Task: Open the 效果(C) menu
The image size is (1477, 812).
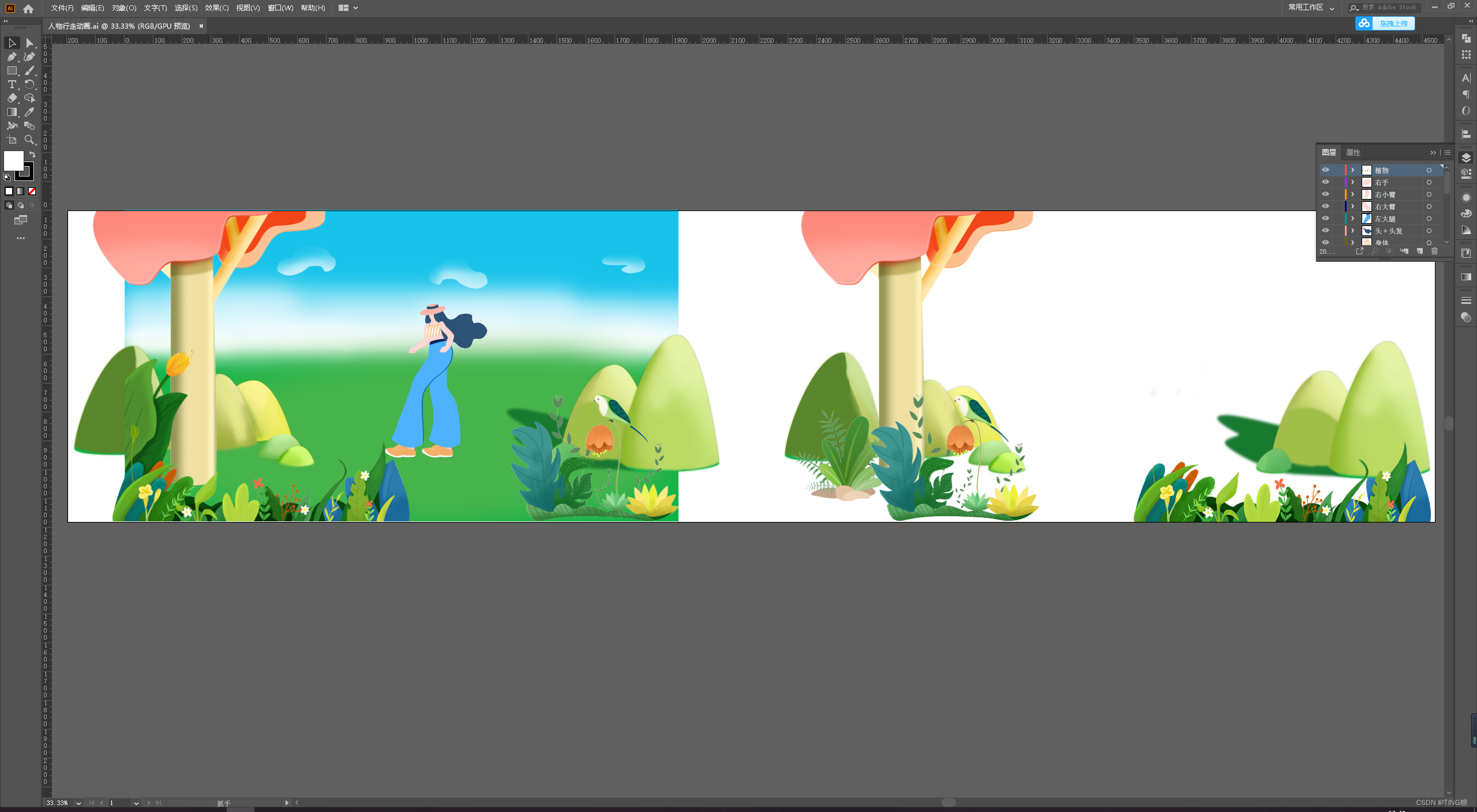Action: coord(216,7)
